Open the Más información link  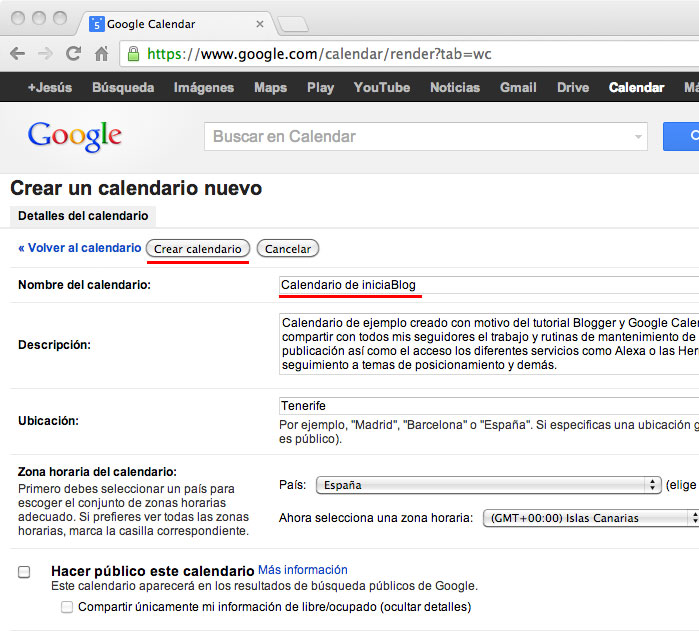303,570
